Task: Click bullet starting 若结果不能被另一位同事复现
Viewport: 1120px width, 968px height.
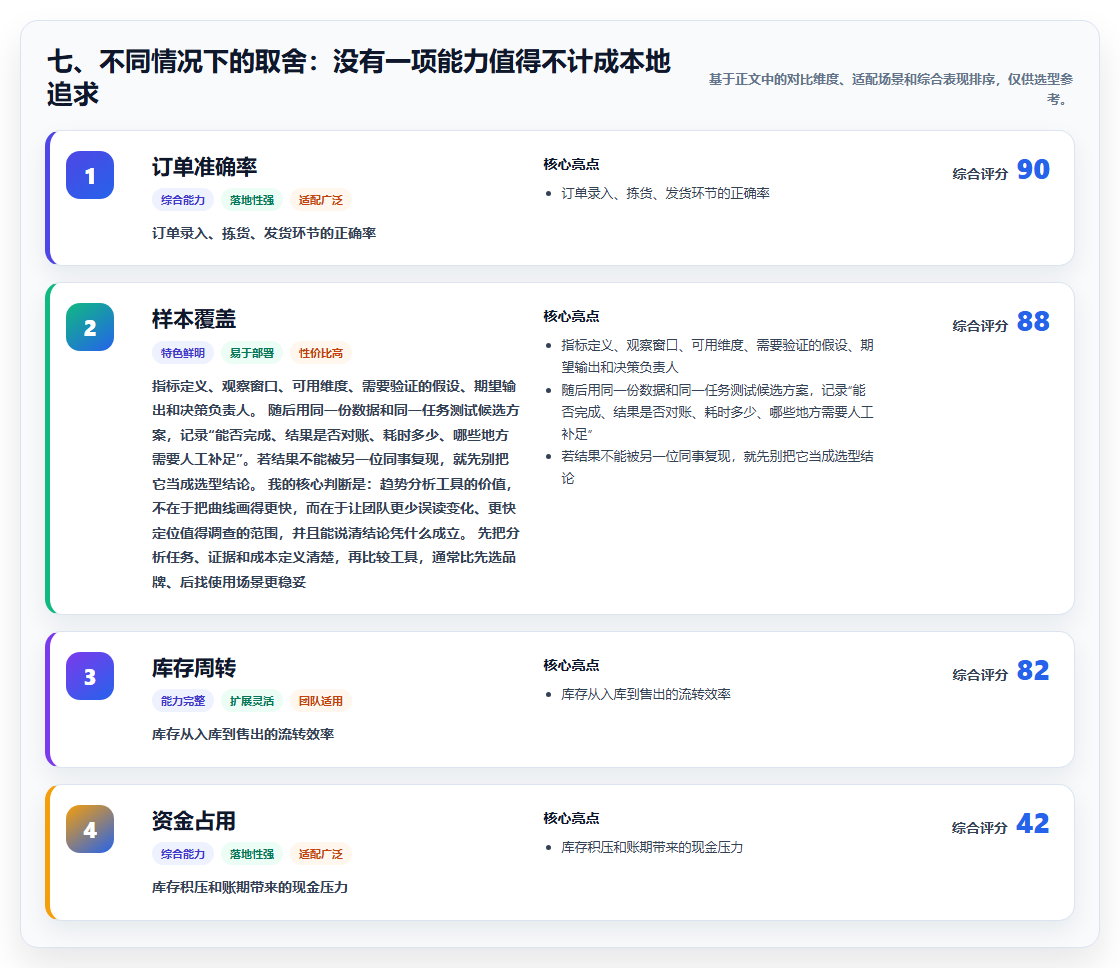Action: pyautogui.click(x=717, y=467)
